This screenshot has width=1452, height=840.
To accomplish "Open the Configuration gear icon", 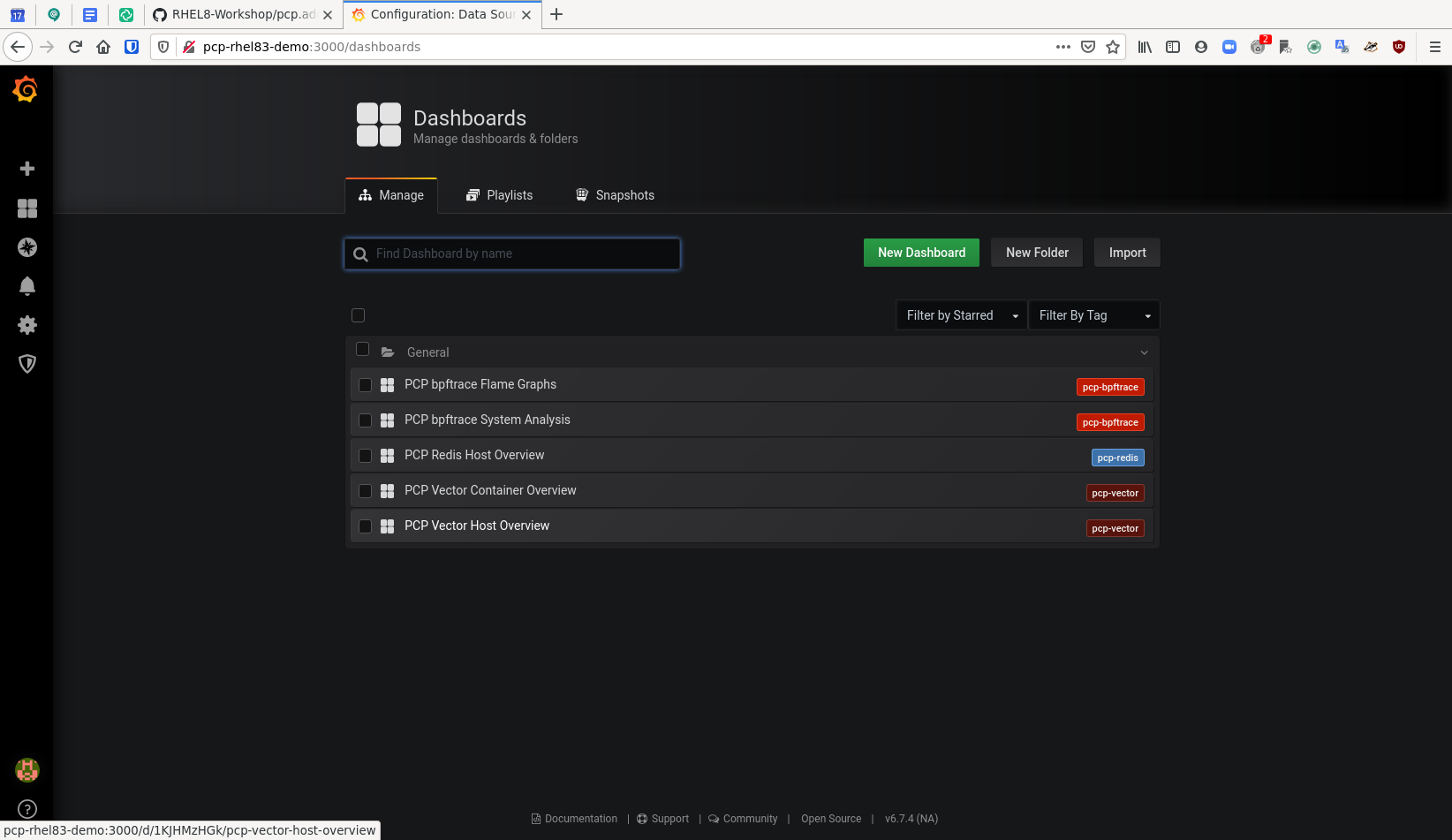I will (27, 325).
